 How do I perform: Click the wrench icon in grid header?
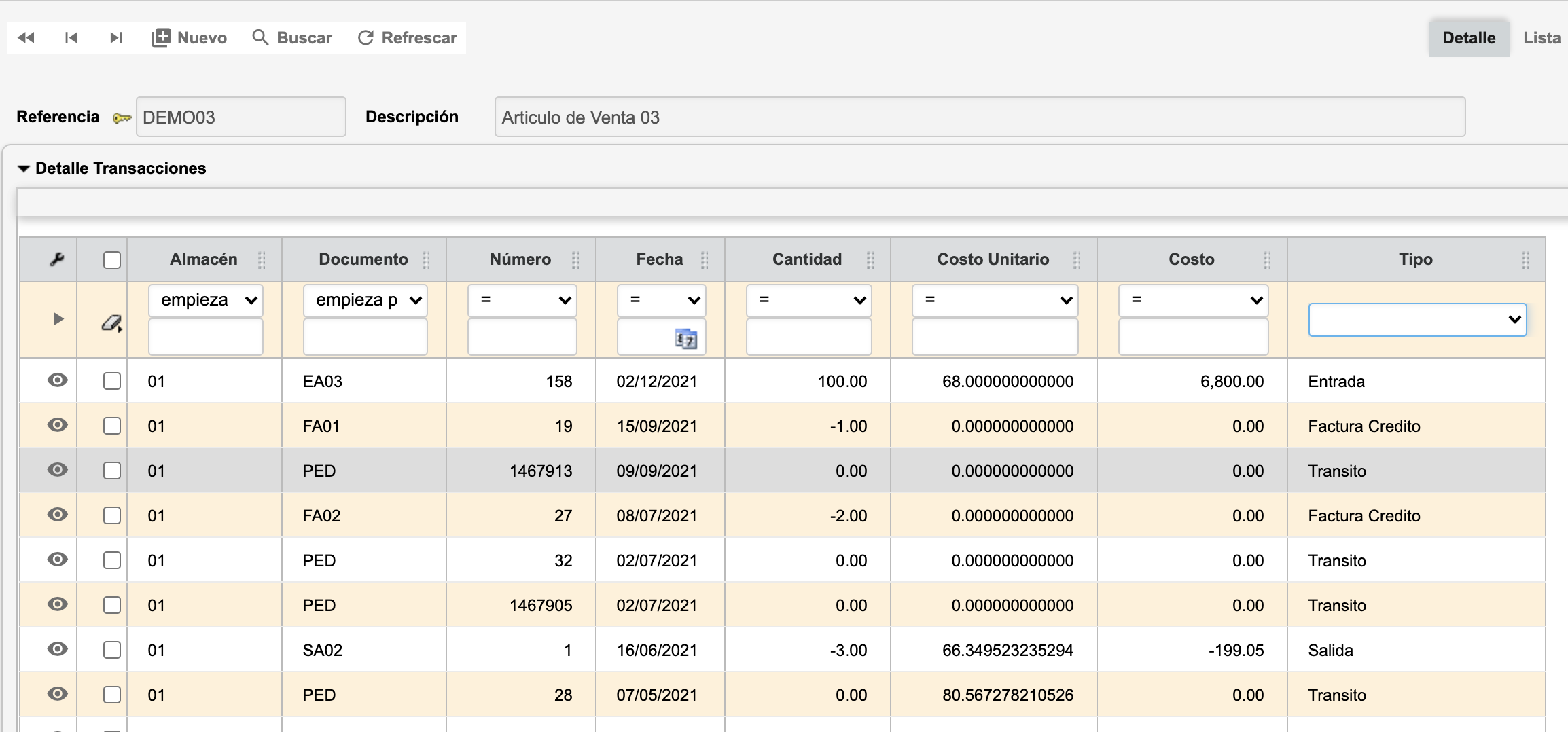pos(57,259)
